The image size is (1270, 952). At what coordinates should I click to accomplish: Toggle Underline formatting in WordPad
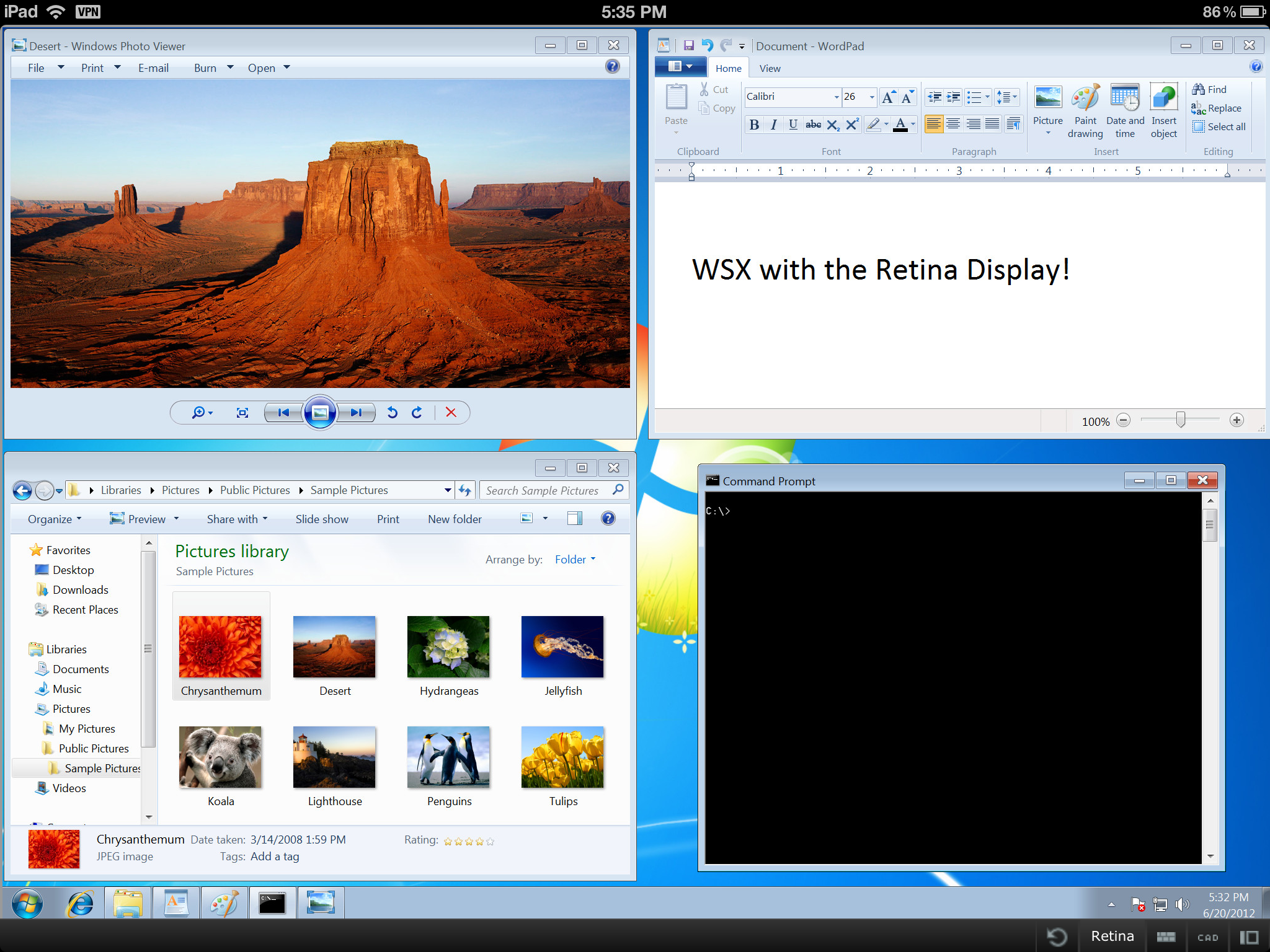(x=793, y=125)
